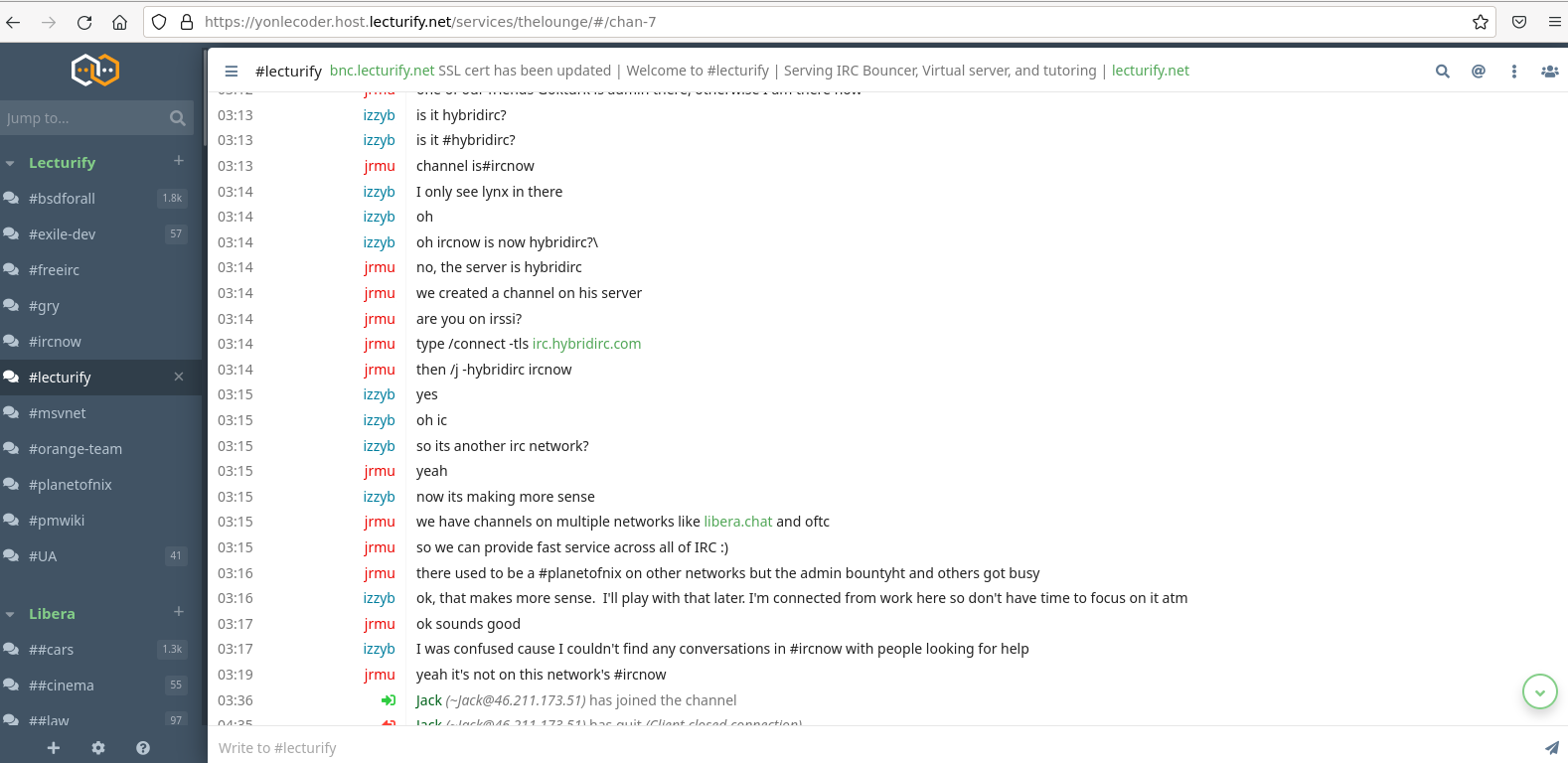Toggle the user list people icon
Viewport: 1568px width, 763px height.
click(1550, 72)
